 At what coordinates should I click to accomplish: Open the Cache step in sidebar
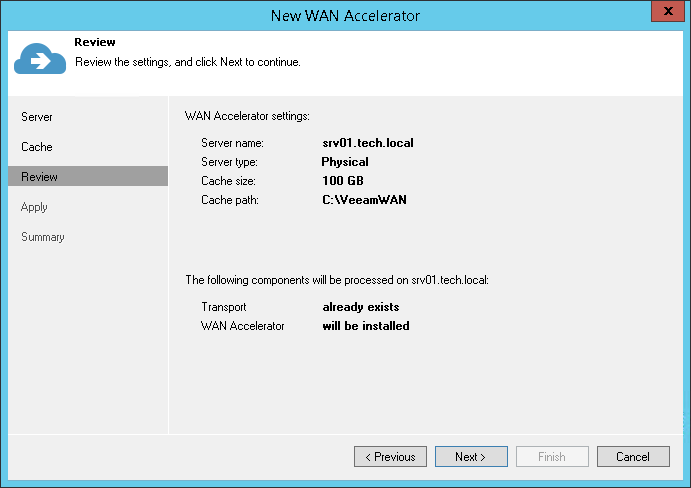coord(37,147)
